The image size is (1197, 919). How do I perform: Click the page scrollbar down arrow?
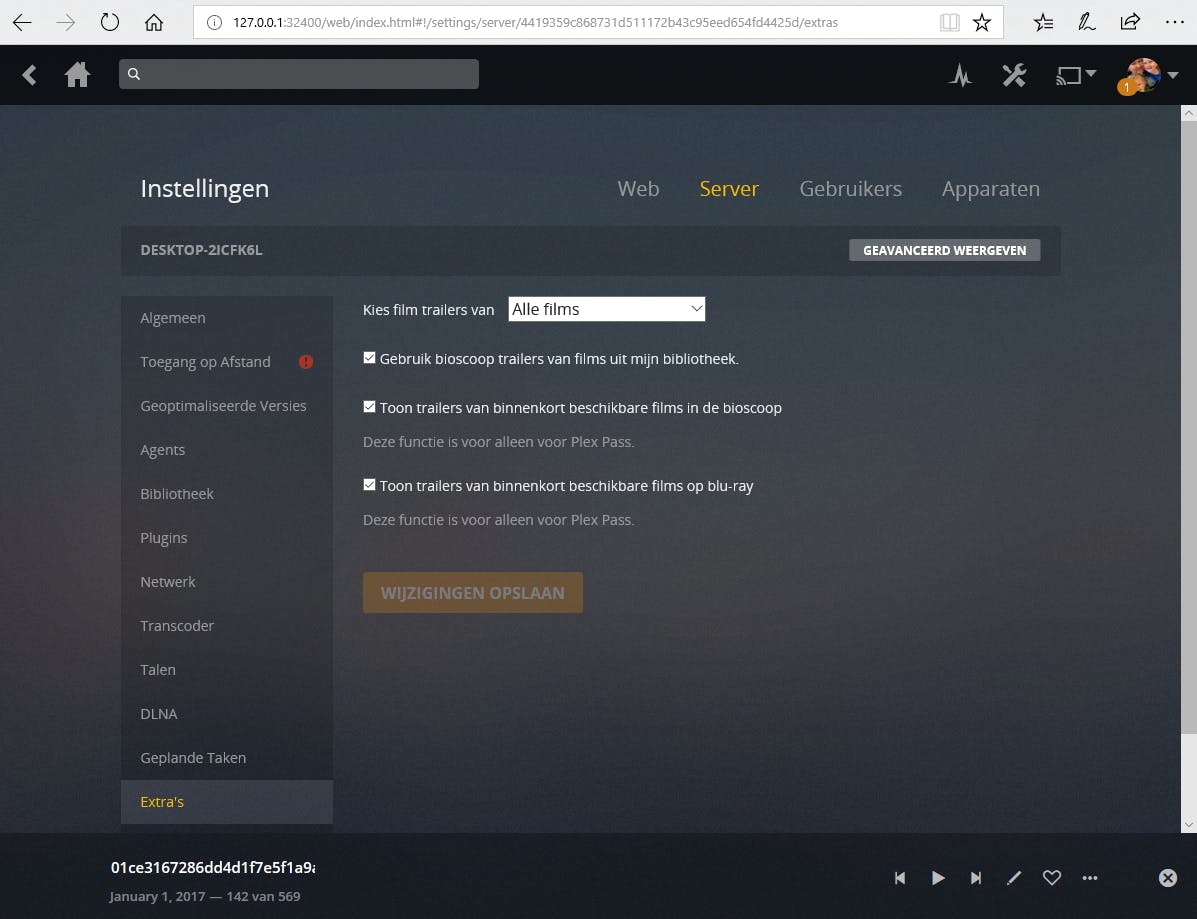point(1189,824)
